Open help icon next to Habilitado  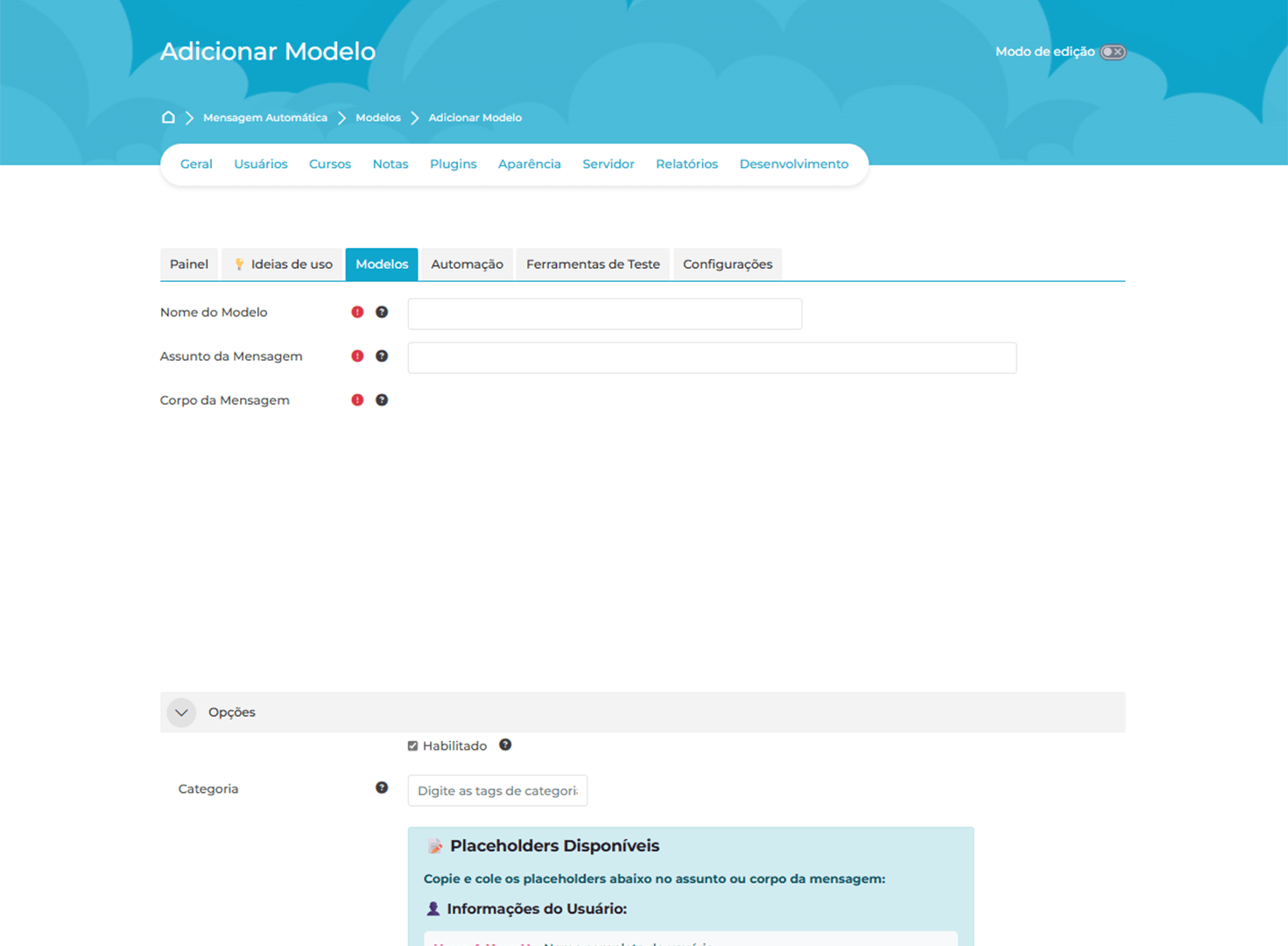pos(505,745)
